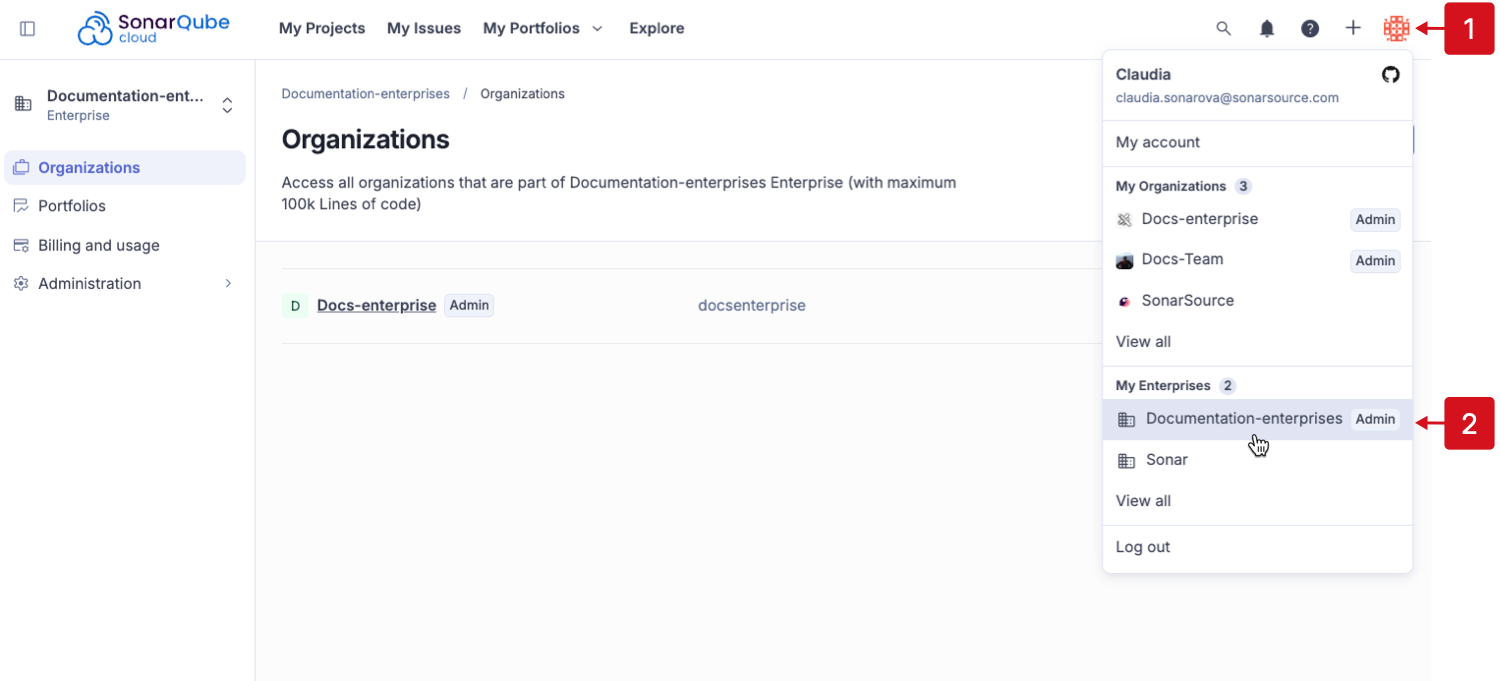This screenshot has width=1500, height=681.
Task: Go to My Projects
Action: coord(322,28)
